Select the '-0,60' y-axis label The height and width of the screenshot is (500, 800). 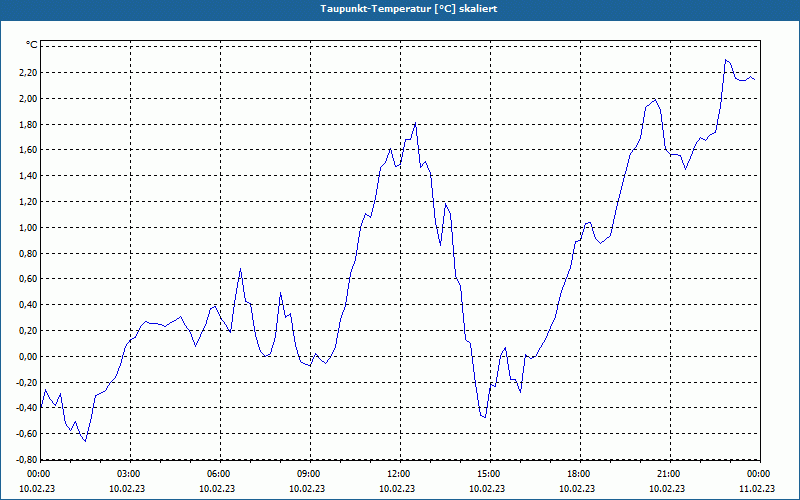point(28,434)
